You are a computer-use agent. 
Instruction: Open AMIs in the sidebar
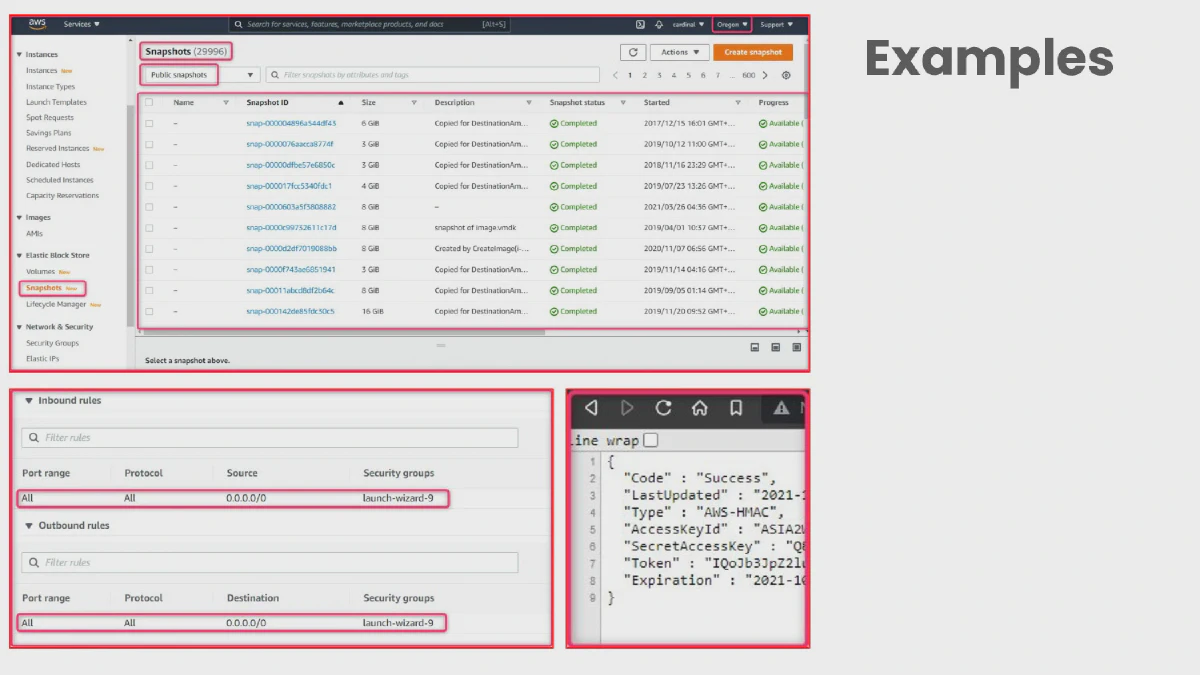click(34, 233)
